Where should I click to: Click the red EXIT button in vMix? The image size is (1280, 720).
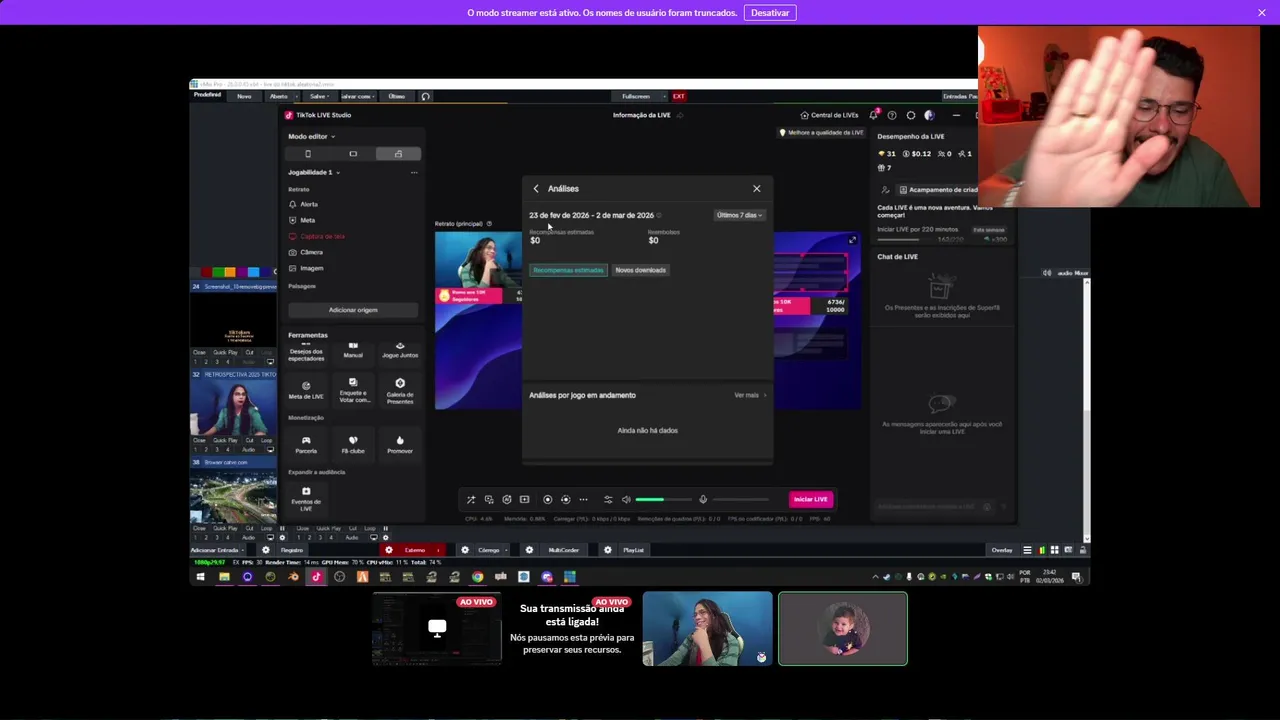pos(678,96)
